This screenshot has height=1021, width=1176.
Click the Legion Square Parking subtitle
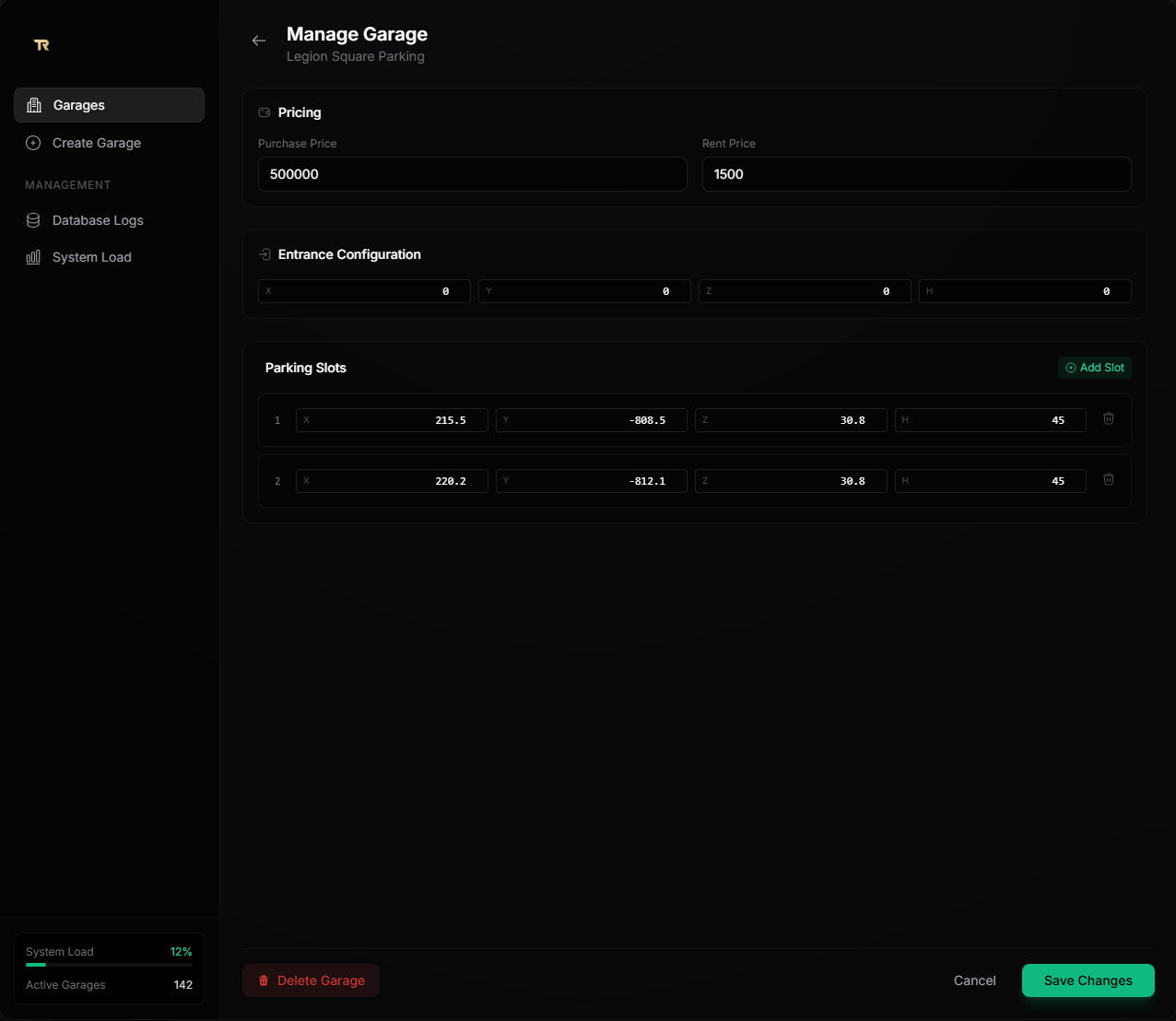[356, 56]
